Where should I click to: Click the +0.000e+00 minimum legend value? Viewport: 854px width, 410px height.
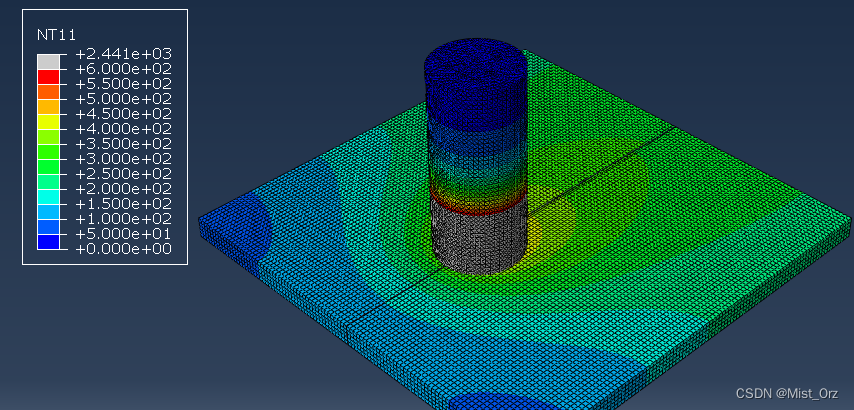tap(123, 249)
